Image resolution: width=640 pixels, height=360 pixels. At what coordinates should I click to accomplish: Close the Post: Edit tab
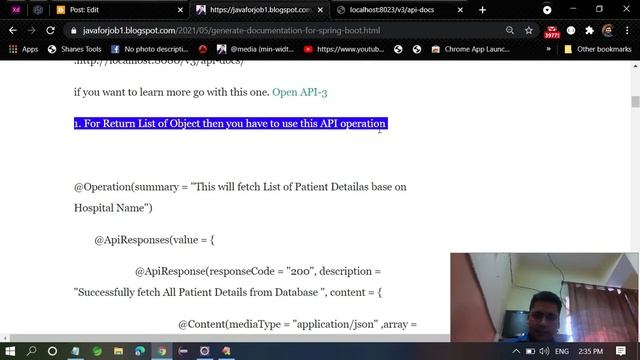180,10
